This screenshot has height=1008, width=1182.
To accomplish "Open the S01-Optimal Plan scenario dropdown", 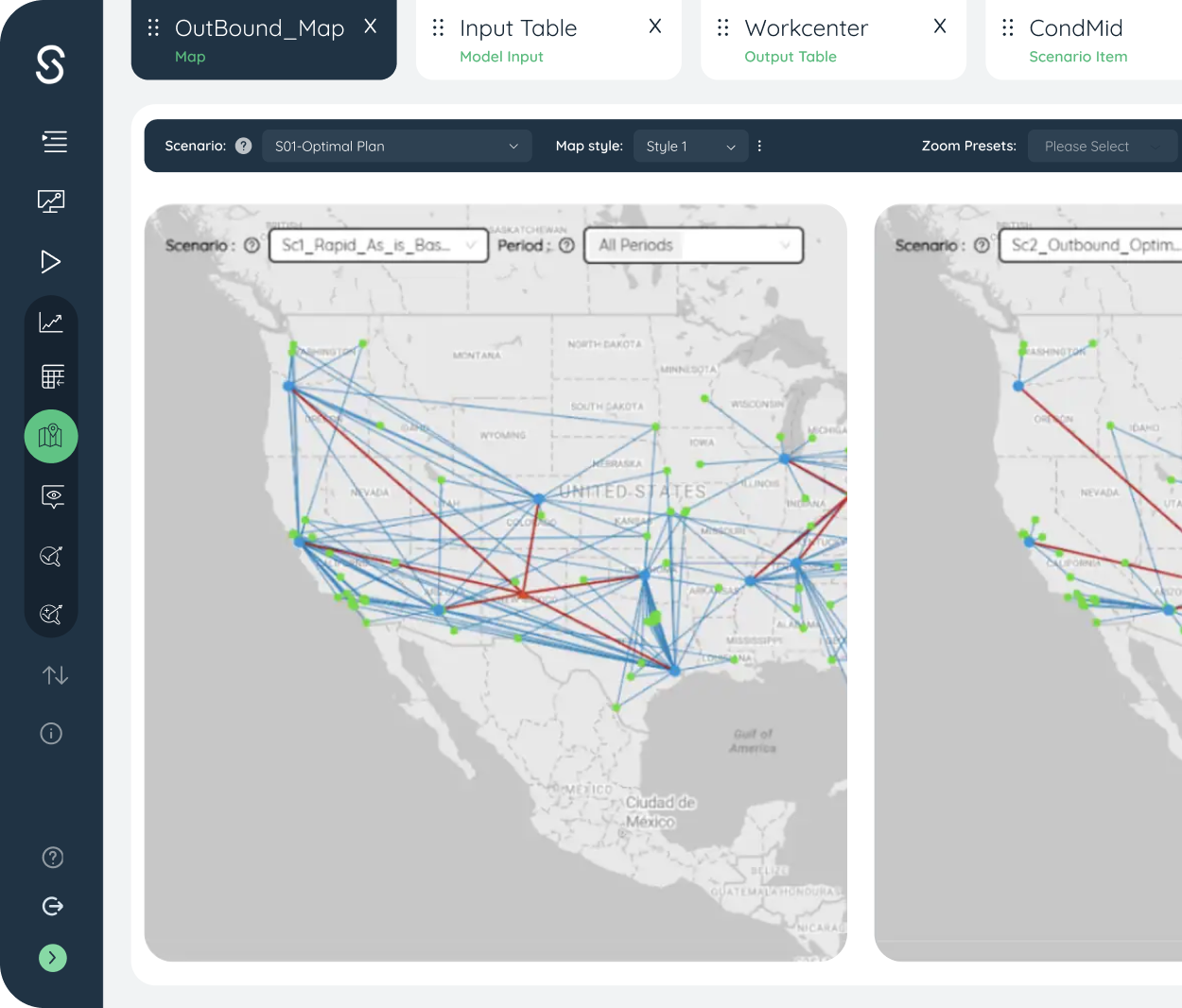I will coord(396,146).
